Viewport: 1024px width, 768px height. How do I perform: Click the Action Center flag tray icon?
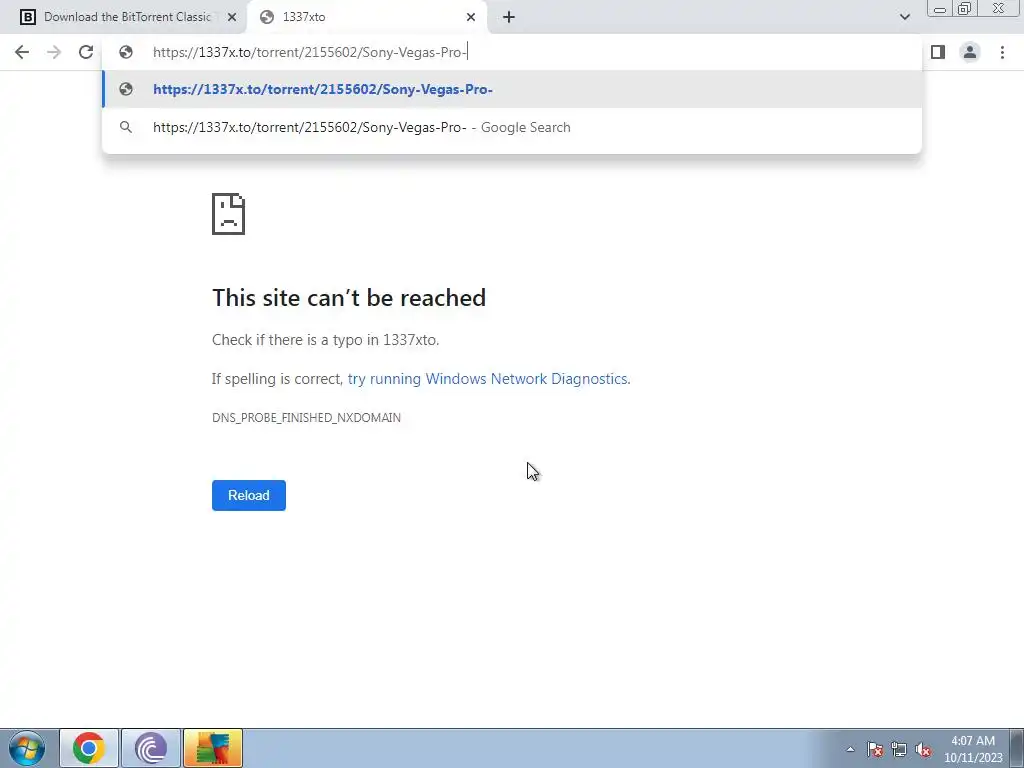tap(875, 750)
